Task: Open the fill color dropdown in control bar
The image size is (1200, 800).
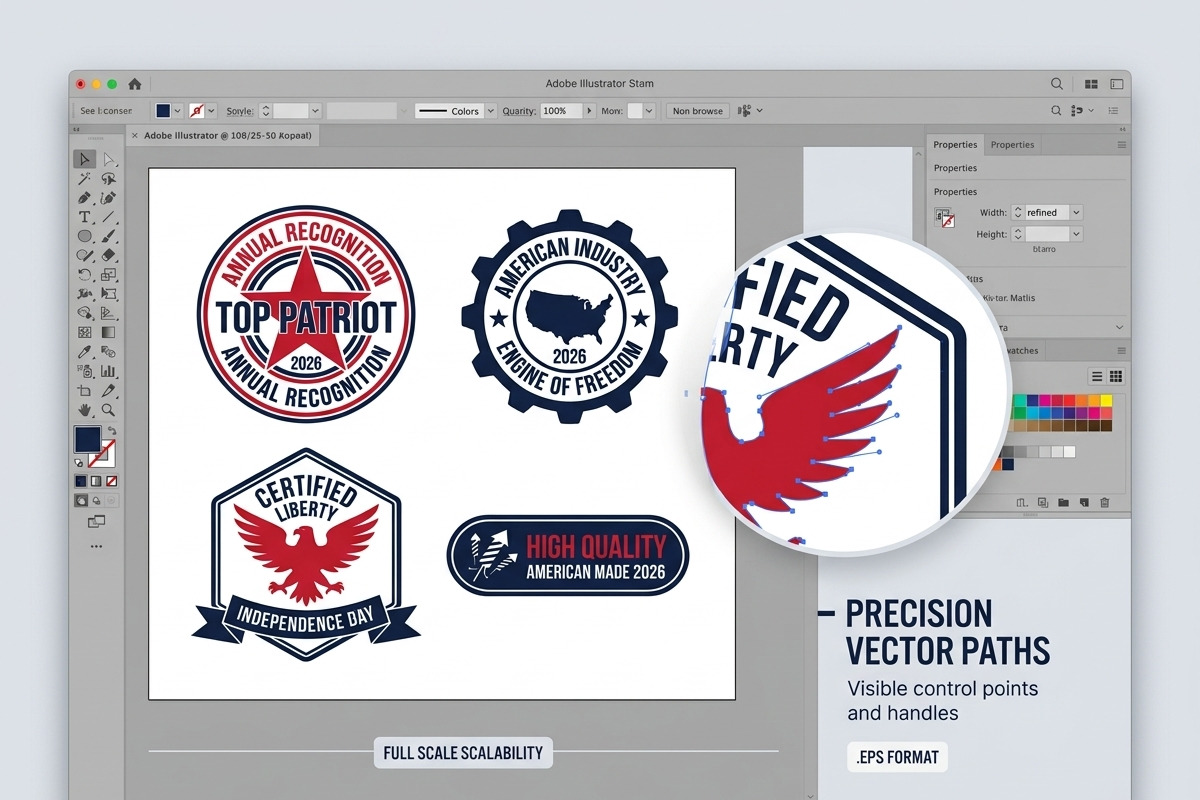Action: 178,111
